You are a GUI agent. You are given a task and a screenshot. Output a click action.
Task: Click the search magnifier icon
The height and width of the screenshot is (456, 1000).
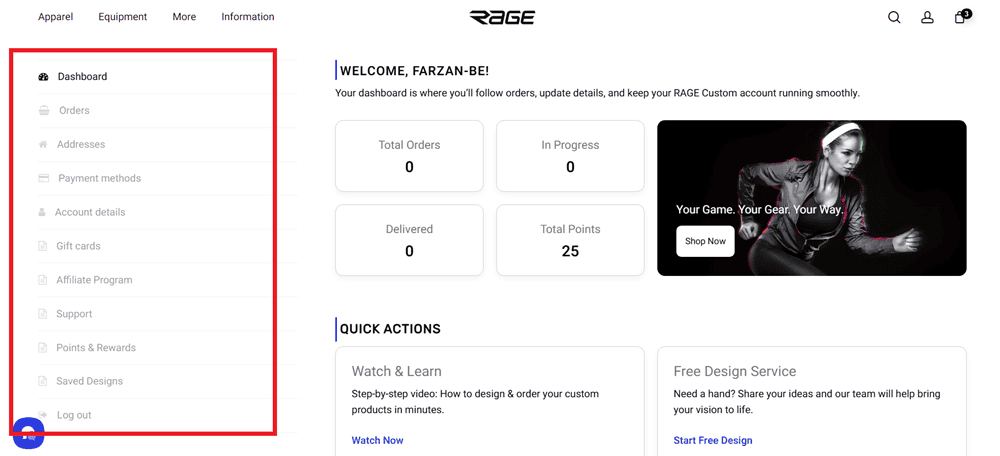click(x=894, y=17)
